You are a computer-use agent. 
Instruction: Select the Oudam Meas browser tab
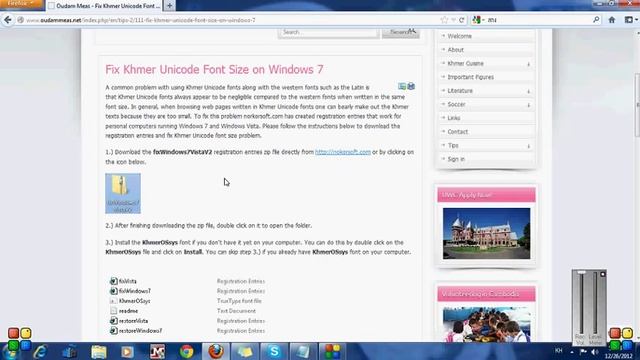pos(104,6)
